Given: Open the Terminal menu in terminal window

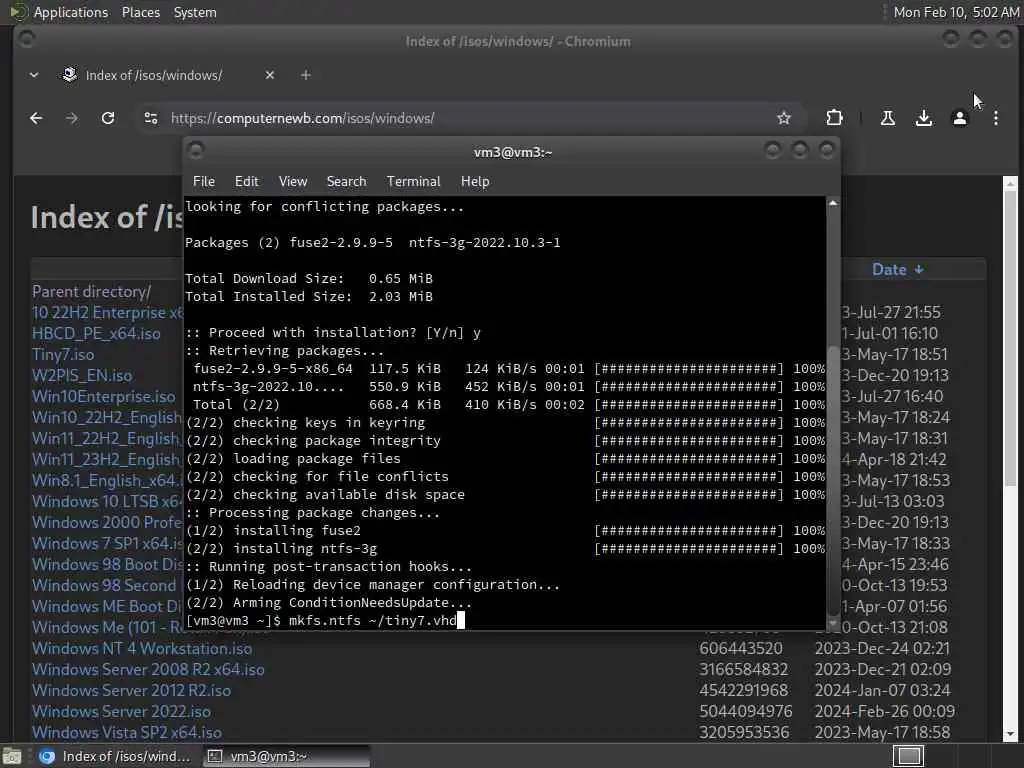Looking at the screenshot, I should 413,182.
